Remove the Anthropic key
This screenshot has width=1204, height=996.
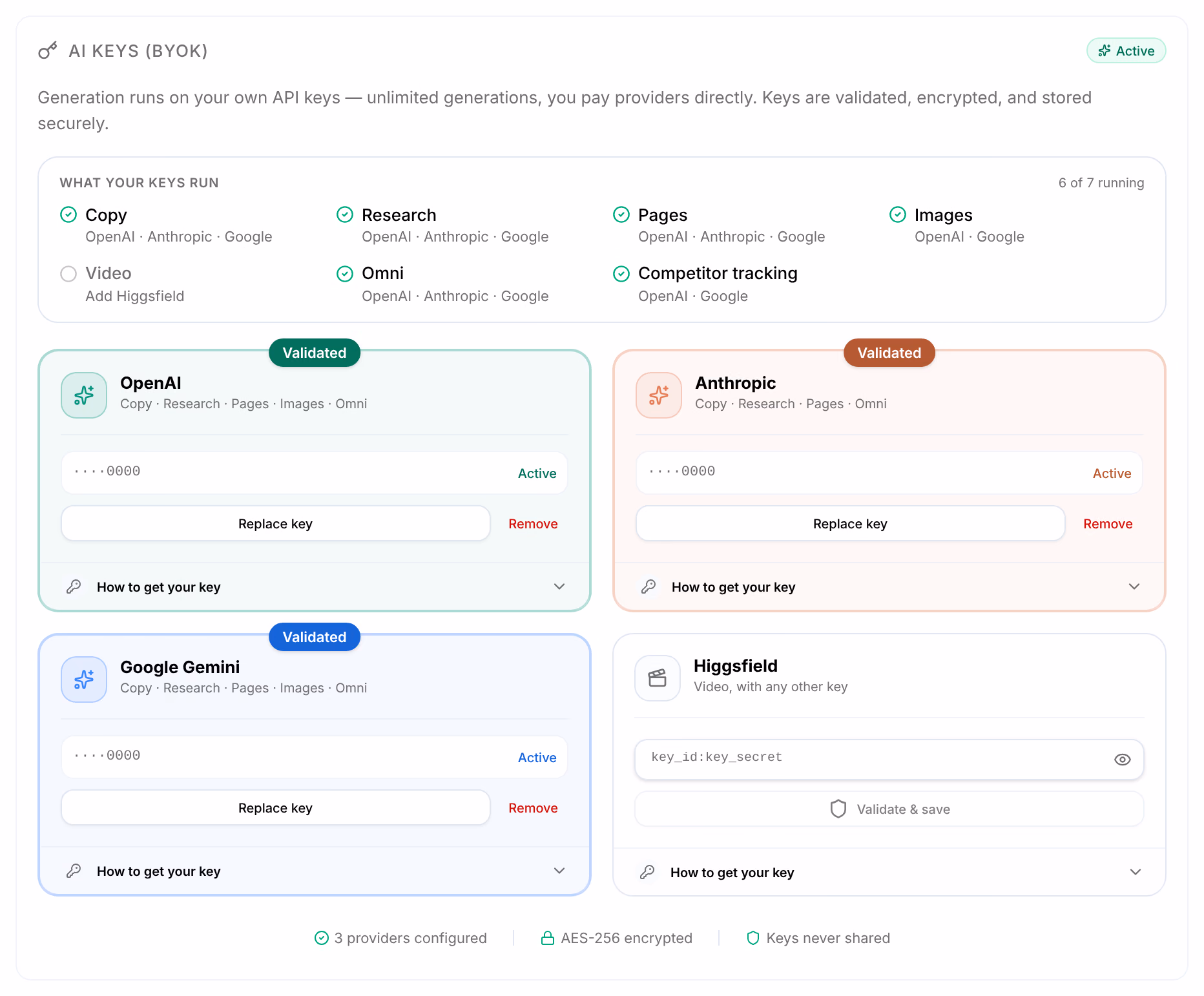click(x=1108, y=524)
